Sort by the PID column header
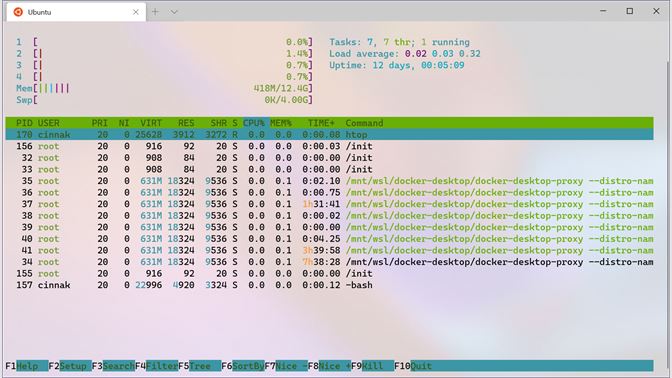The height and width of the screenshot is (378, 672). 24,123
